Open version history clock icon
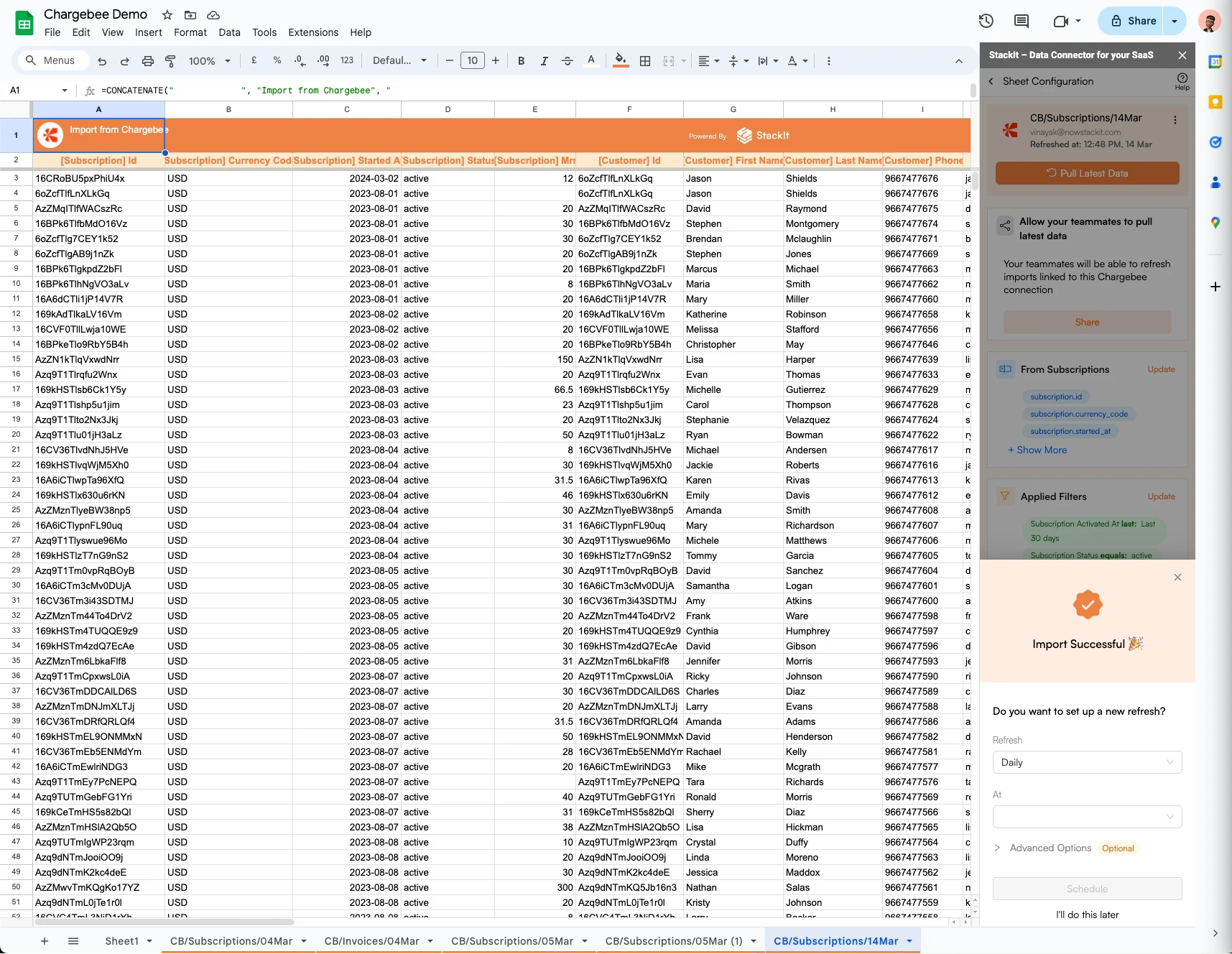The width and height of the screenshot is (1232, 954). click(x=986, y=21)
